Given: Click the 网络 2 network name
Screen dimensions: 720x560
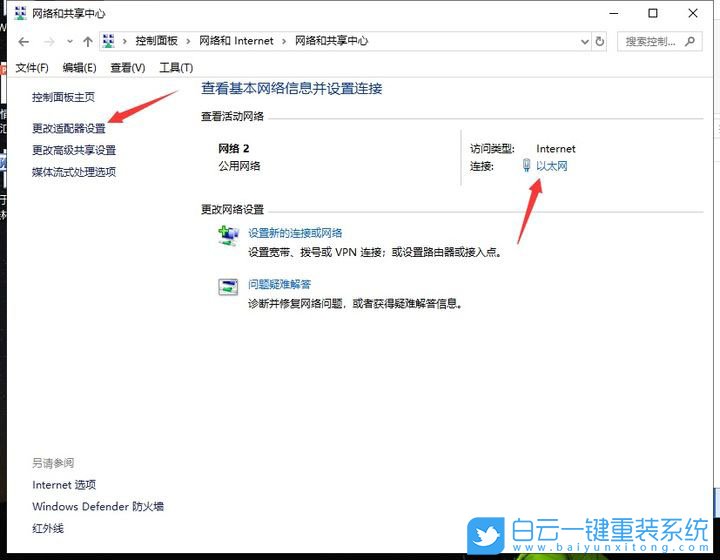Looking at the screenshot, I should 233,148.
